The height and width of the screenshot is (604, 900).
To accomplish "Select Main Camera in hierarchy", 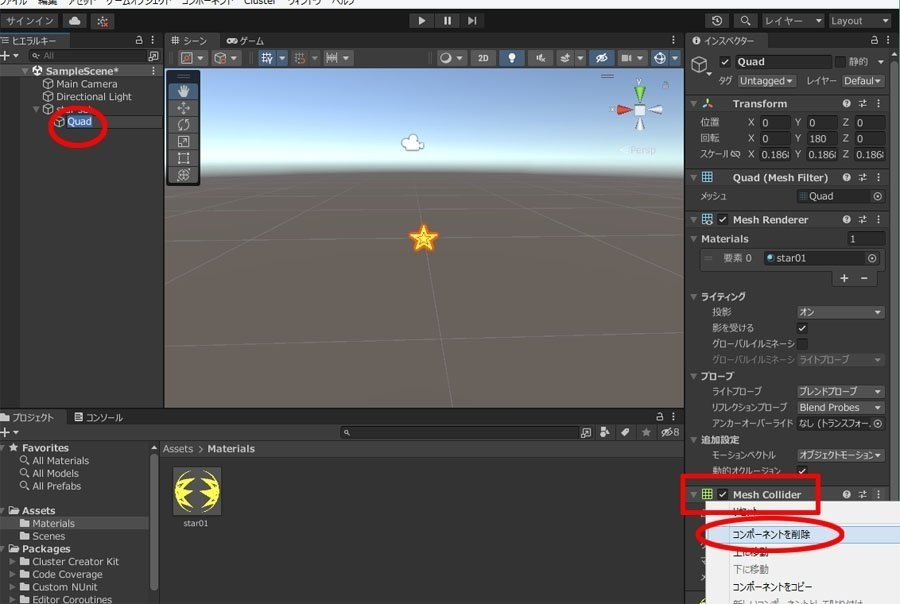I will (x=87, y=84).
